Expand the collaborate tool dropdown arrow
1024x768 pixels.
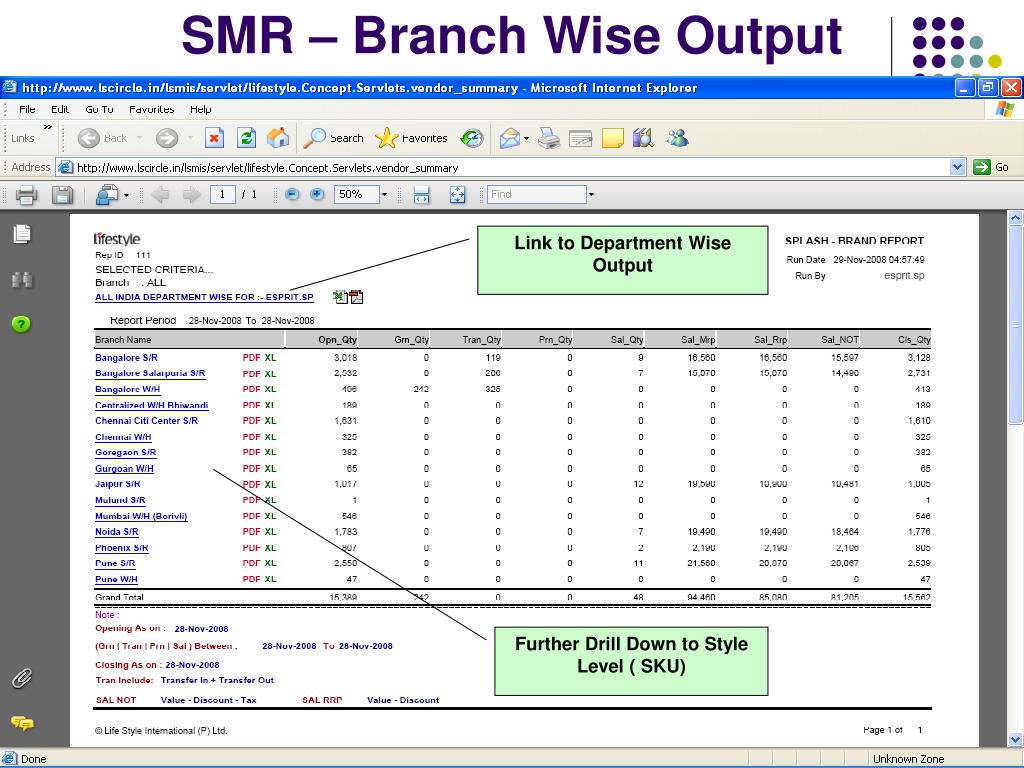[126, 195]
